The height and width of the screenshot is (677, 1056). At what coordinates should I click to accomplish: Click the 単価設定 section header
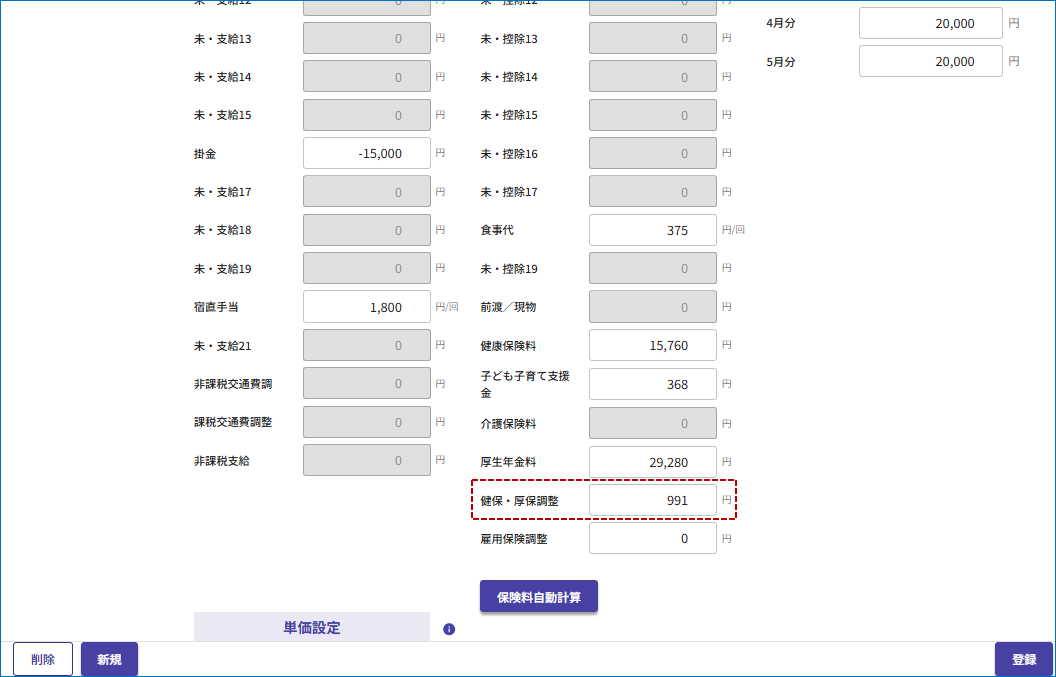coord(311,628)
